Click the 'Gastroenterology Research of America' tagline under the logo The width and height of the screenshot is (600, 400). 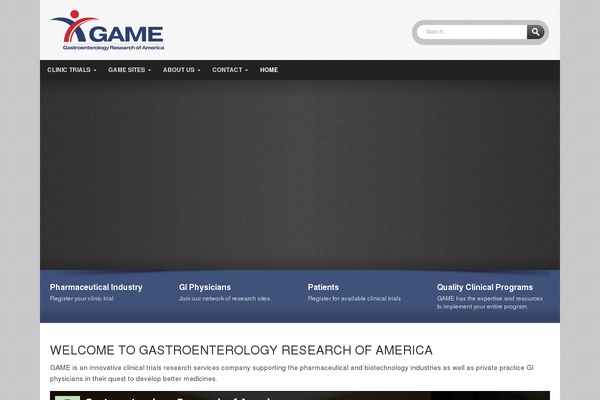(113, 48)
